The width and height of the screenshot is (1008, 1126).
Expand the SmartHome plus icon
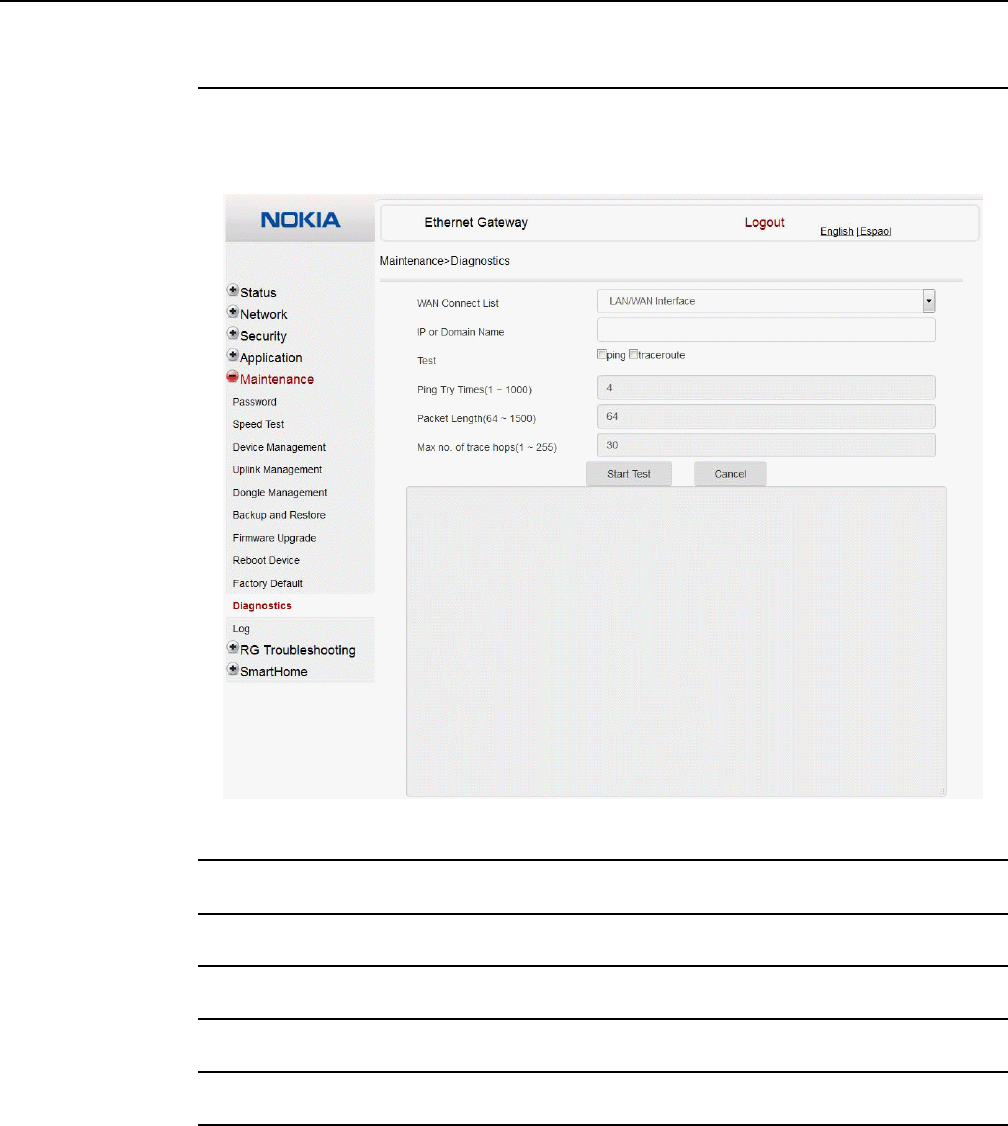pyautogui.click(x=233, y=669)
